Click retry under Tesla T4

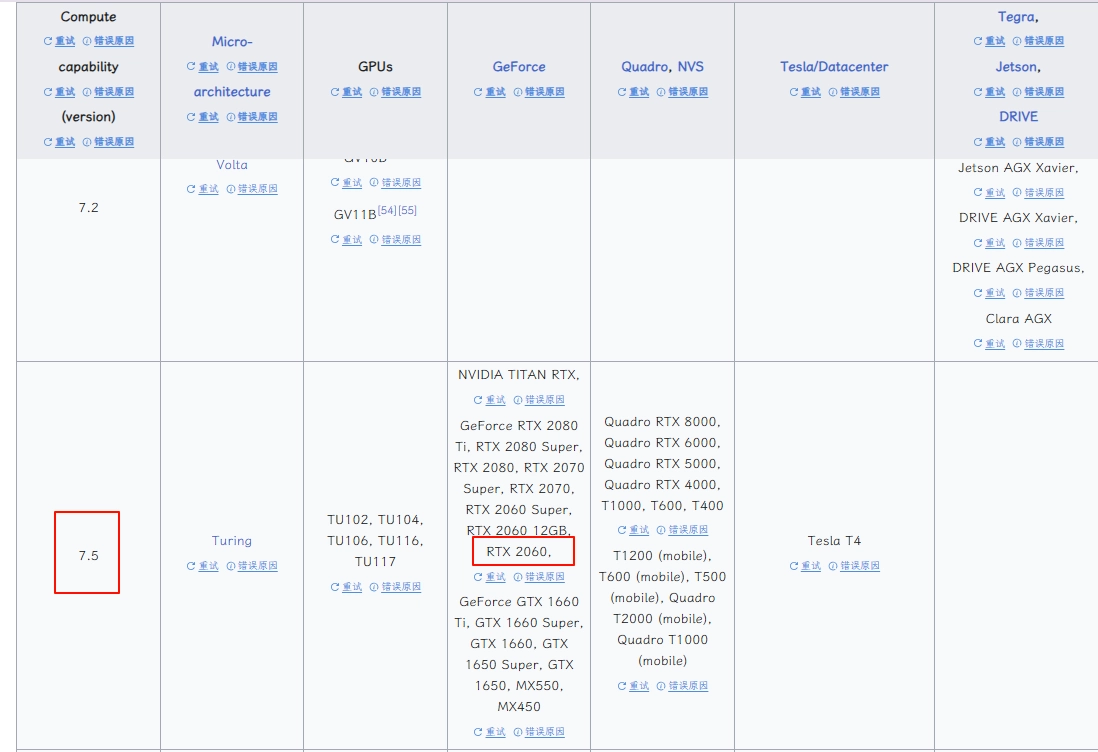pyautogui.click(x=805, y=566)
